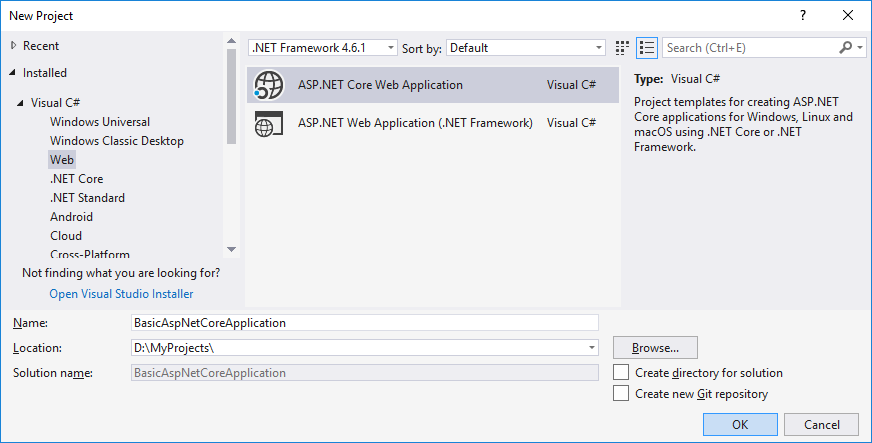Click the search magnifier icon

[x=846, y=47]
